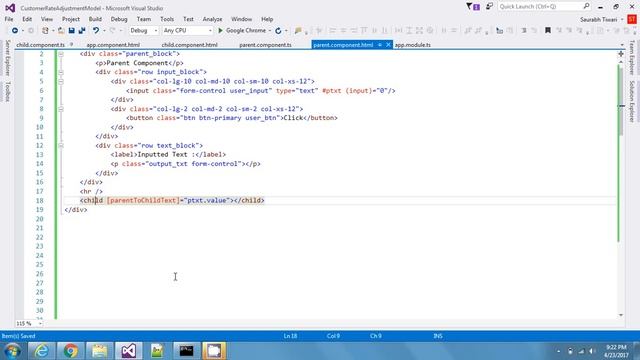
Task: Collapse the row text_block div on line 12
Action: (61, 146)
